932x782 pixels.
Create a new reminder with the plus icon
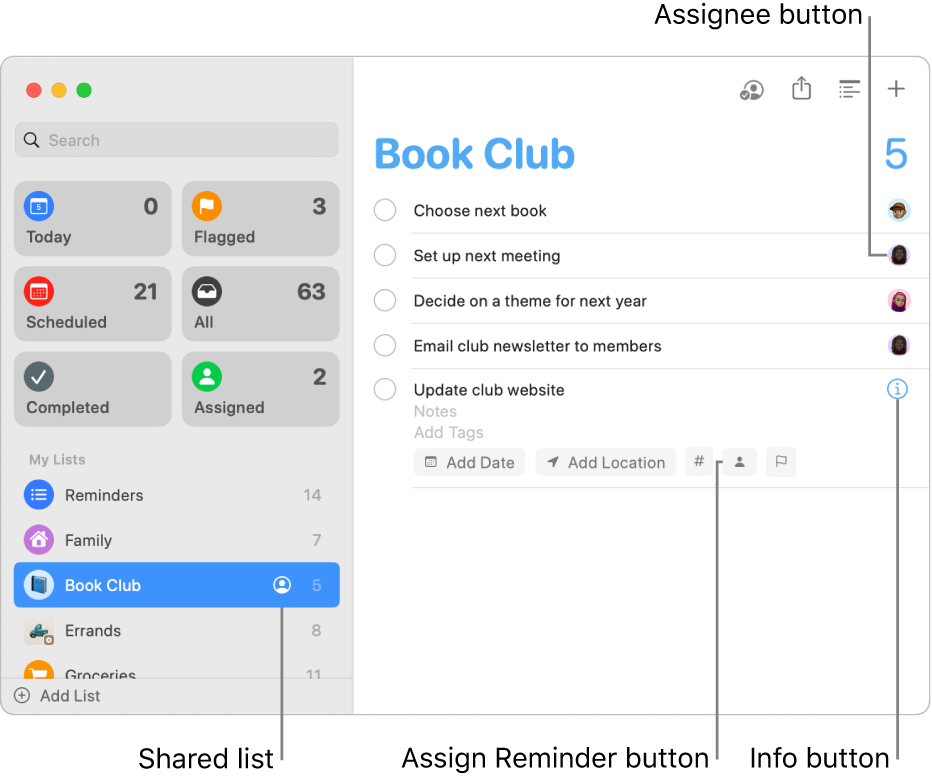(897, 89)
